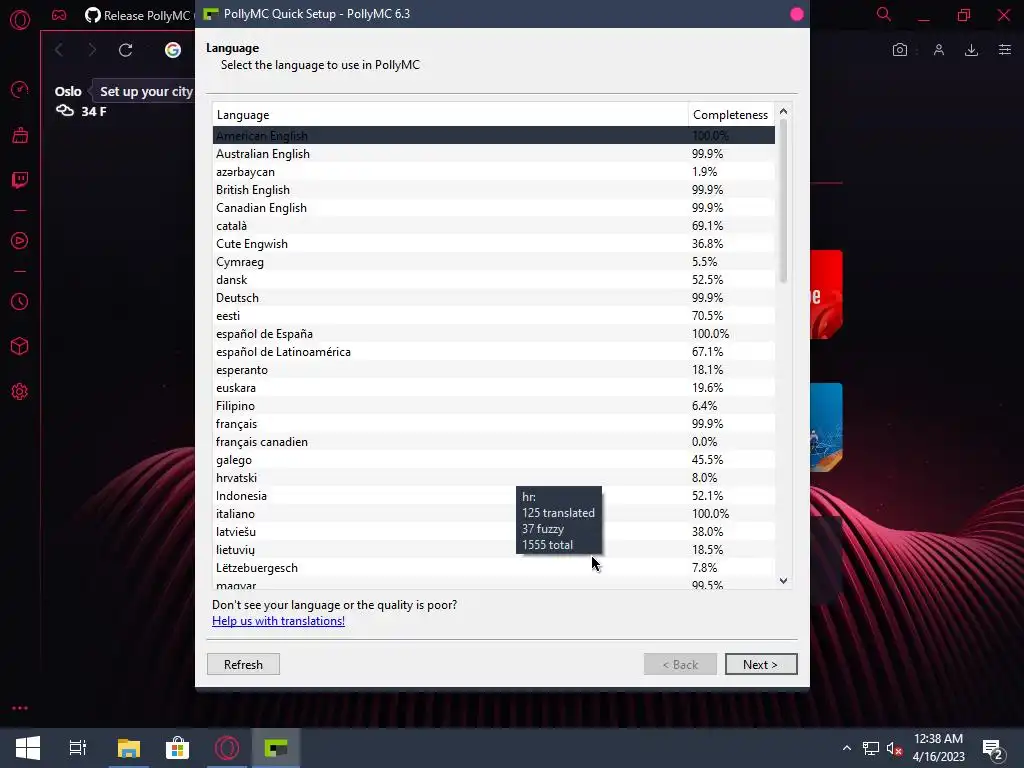Click the network tray icon
The height and width of the screenshot is (768, 1024).
[871, 748]
